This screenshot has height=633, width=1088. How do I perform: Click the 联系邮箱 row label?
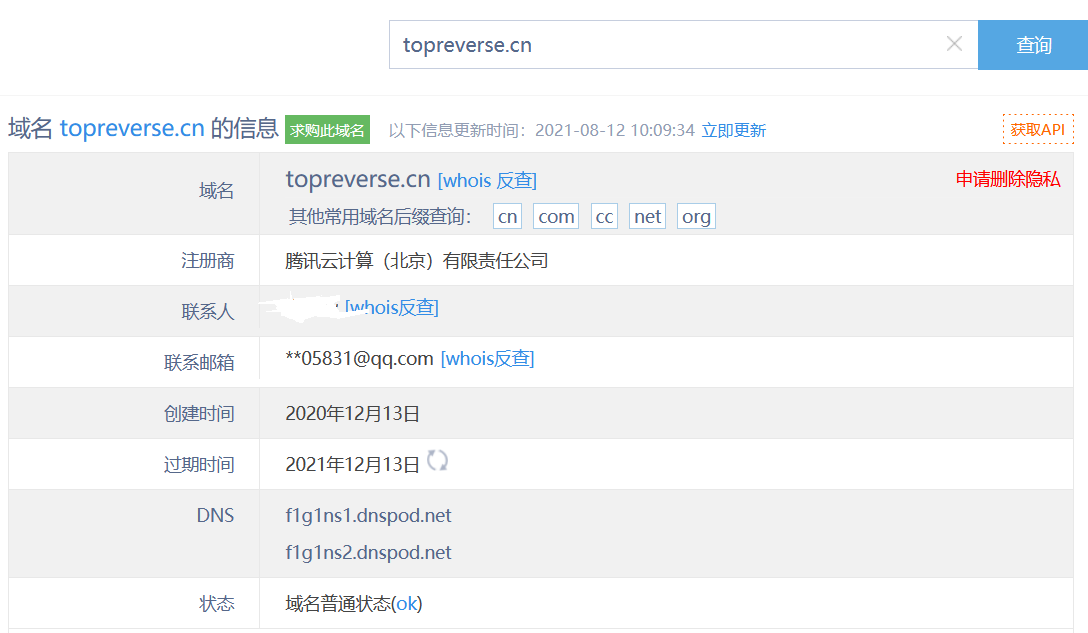[199, 362]
